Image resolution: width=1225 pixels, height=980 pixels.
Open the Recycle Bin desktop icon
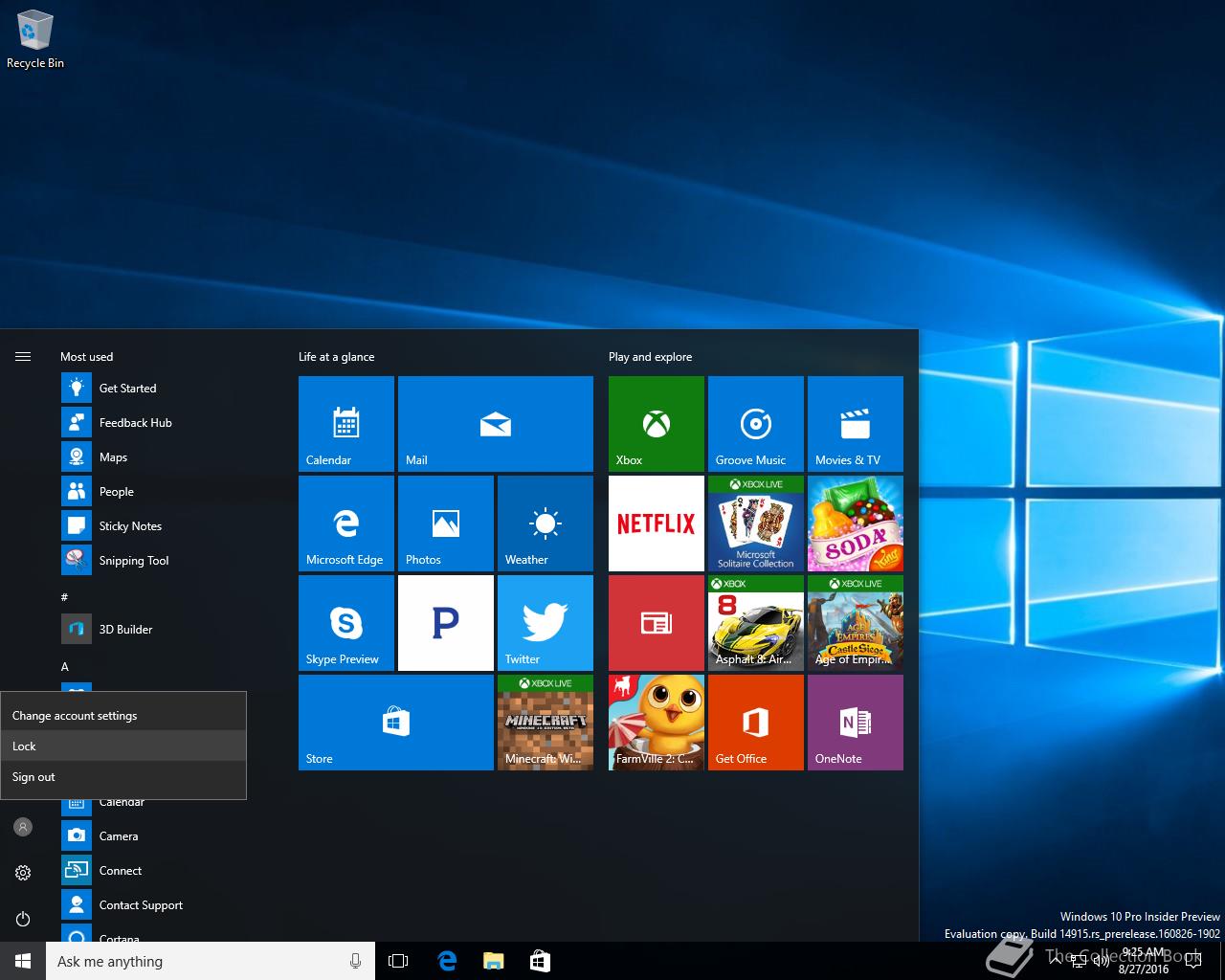(x=35, y=39)
